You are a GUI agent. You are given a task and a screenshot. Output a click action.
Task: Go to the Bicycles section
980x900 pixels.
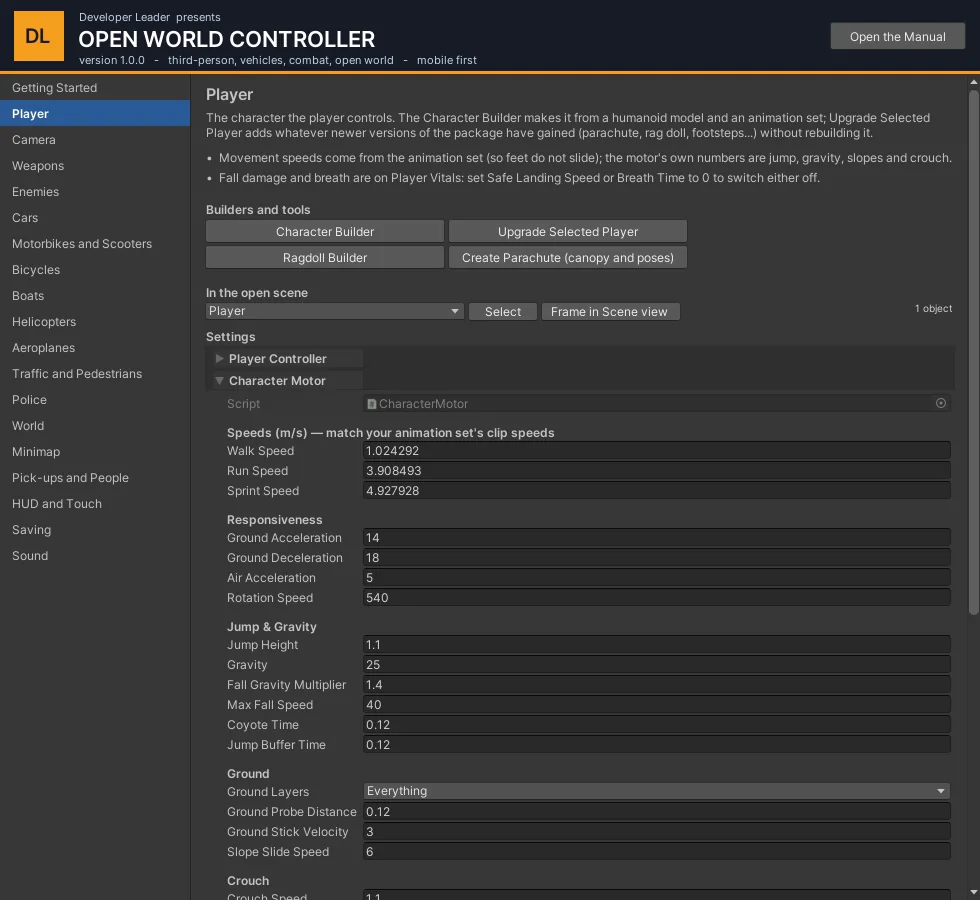pos(95,270)
